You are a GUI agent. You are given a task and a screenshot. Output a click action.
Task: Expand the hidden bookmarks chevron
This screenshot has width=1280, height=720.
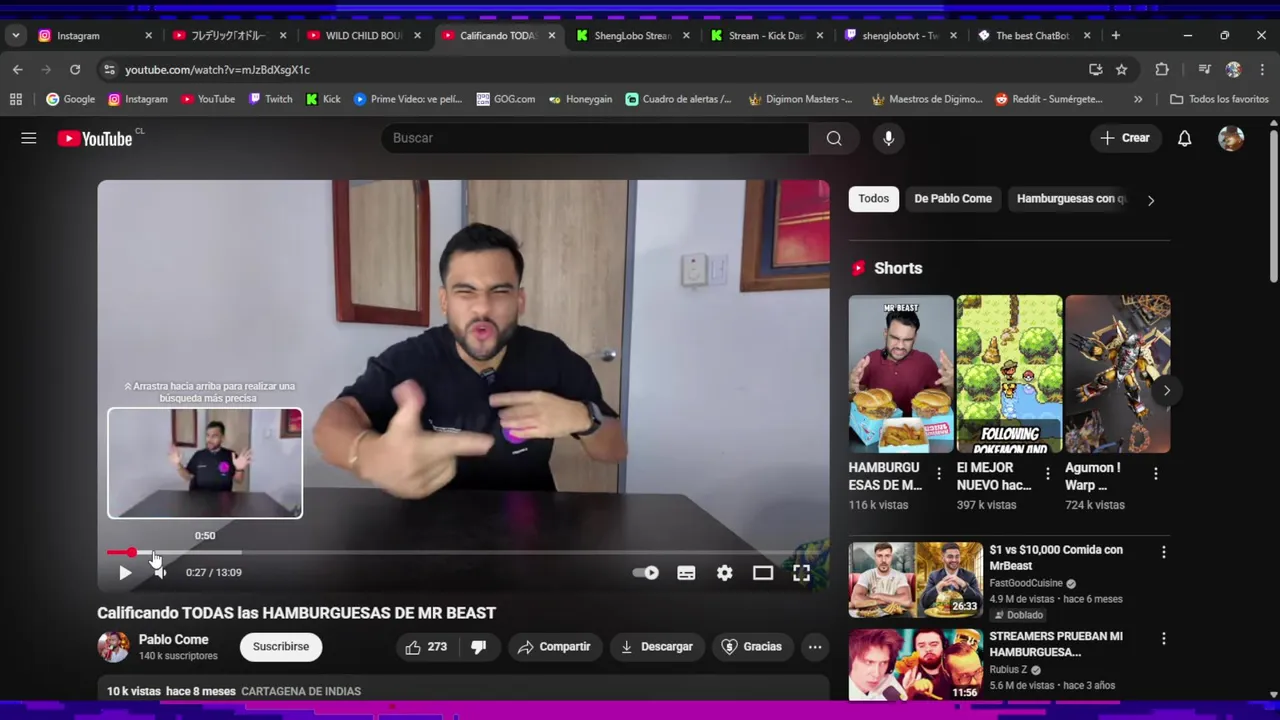tap(1137, 99)
